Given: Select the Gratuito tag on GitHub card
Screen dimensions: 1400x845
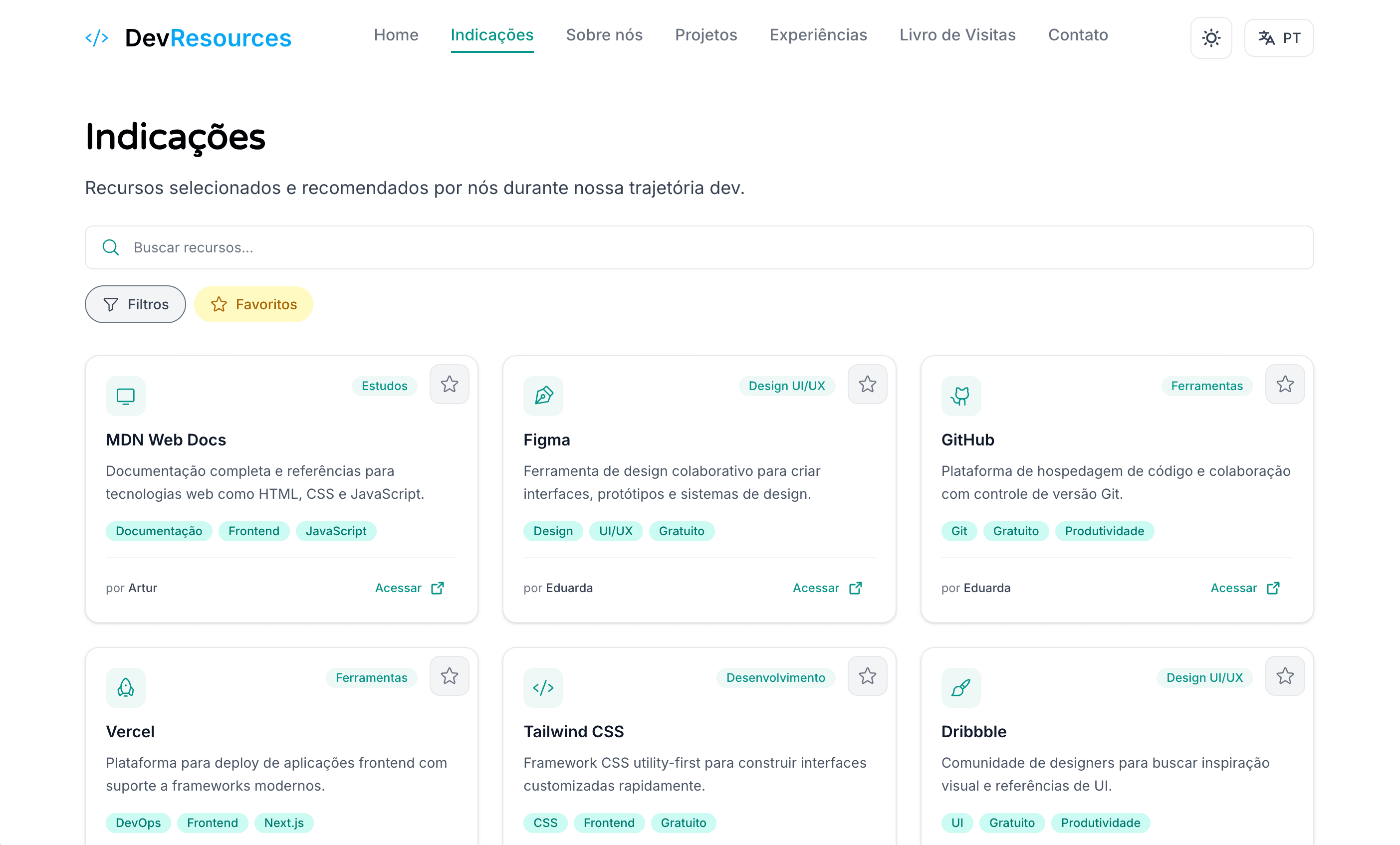Looking at the screenshot, I should tap(1016, 532).
